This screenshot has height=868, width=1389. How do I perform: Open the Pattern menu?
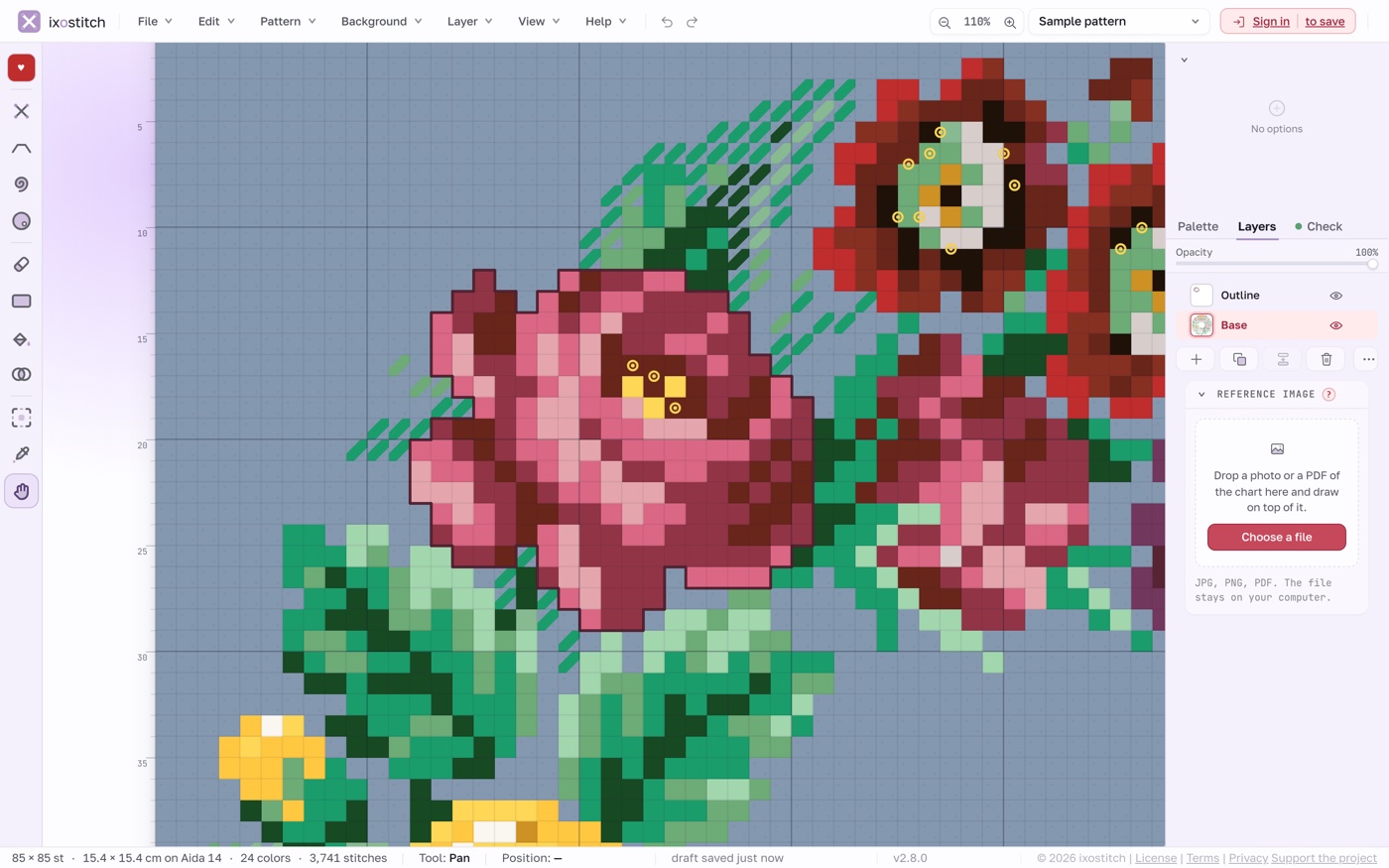point(288,22)
